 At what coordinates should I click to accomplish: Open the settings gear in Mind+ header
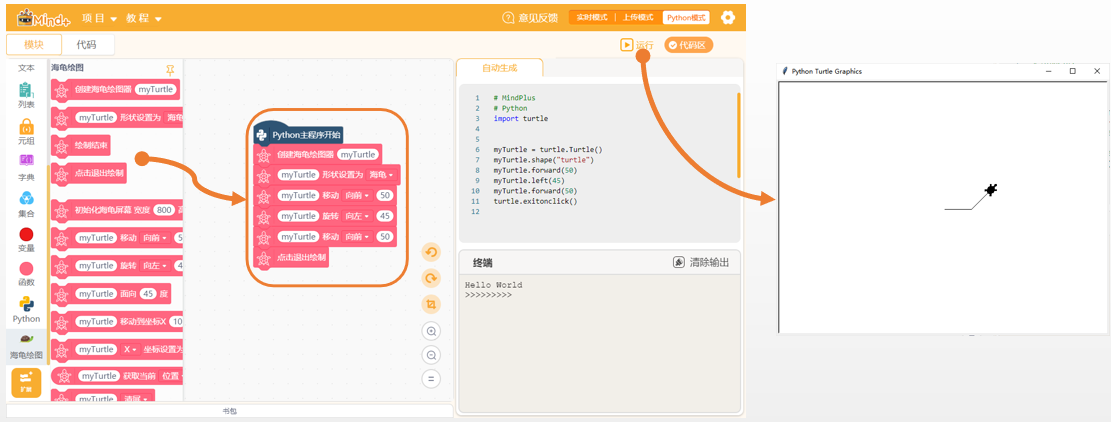click(728, 18)
